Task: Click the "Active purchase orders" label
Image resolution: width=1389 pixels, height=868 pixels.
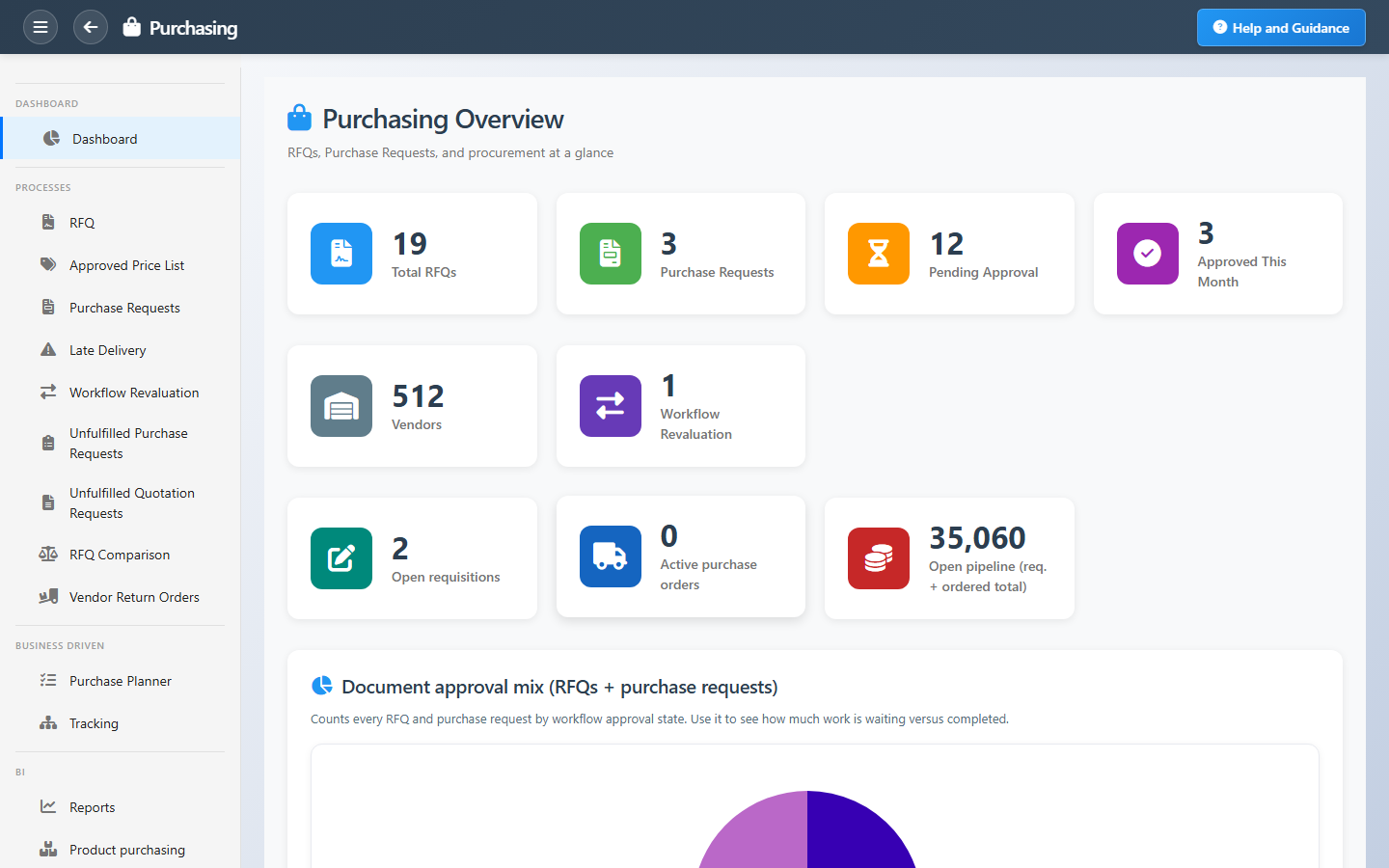Action: tap(709, 575)
